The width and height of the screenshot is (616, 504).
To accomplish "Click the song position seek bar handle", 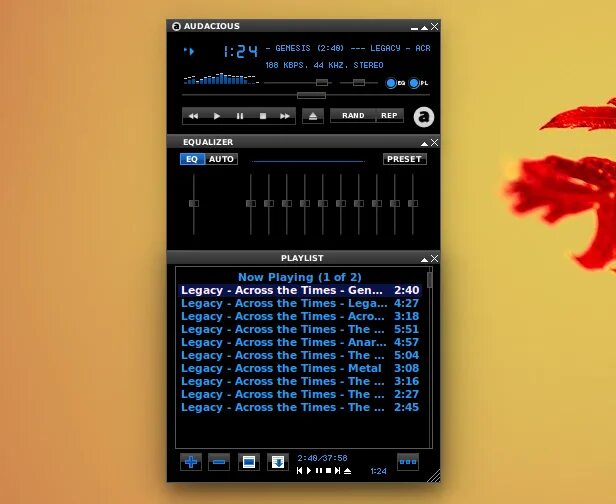I will 312,95.
